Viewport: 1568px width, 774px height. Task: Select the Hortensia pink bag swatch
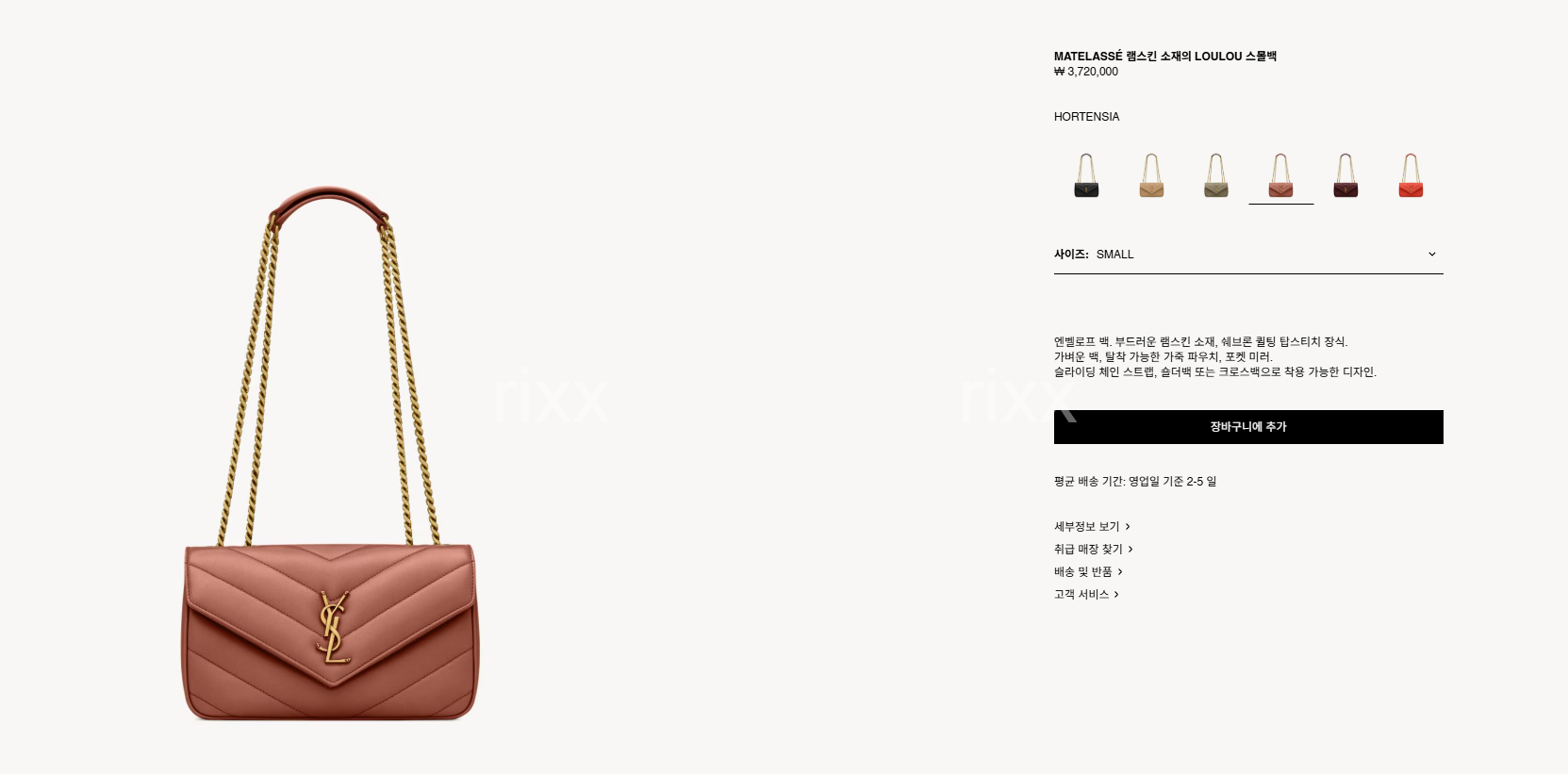tap(1280, 175)
